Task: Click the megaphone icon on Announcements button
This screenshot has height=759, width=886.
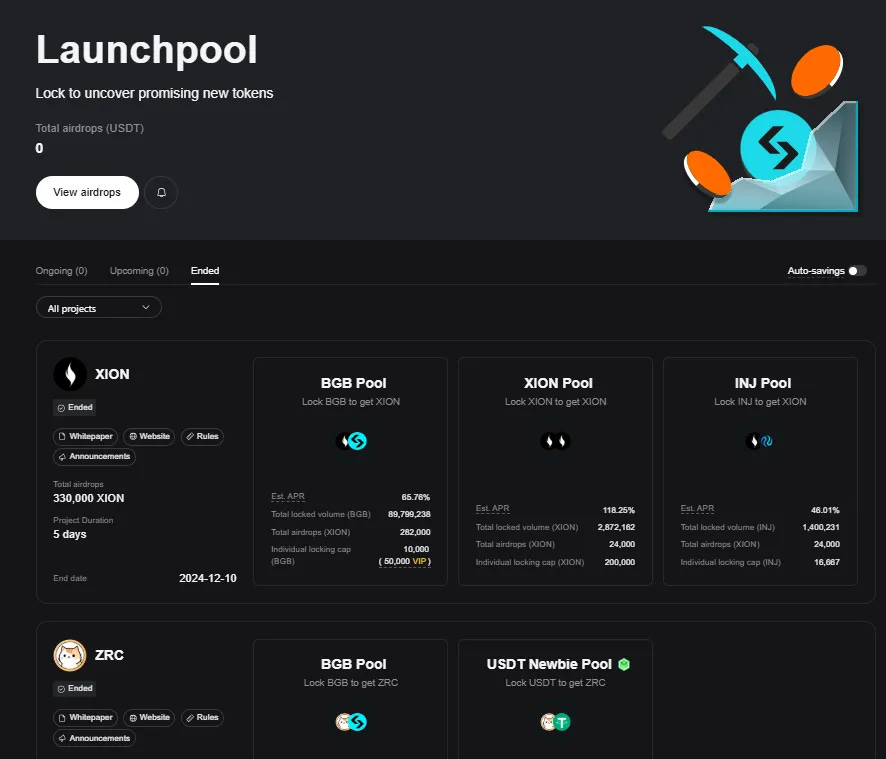Action: click(61, 456)
